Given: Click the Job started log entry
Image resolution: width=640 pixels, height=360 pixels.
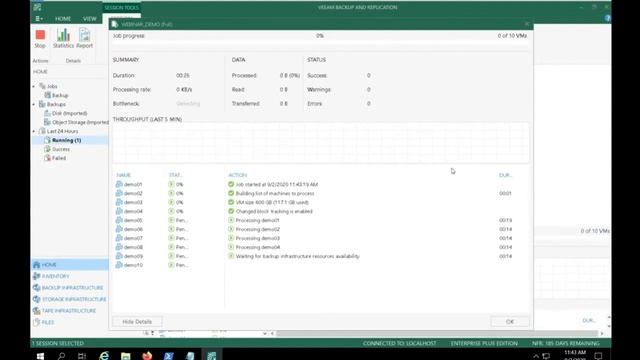Looking at the screenshot, I should tap(277, 184).
